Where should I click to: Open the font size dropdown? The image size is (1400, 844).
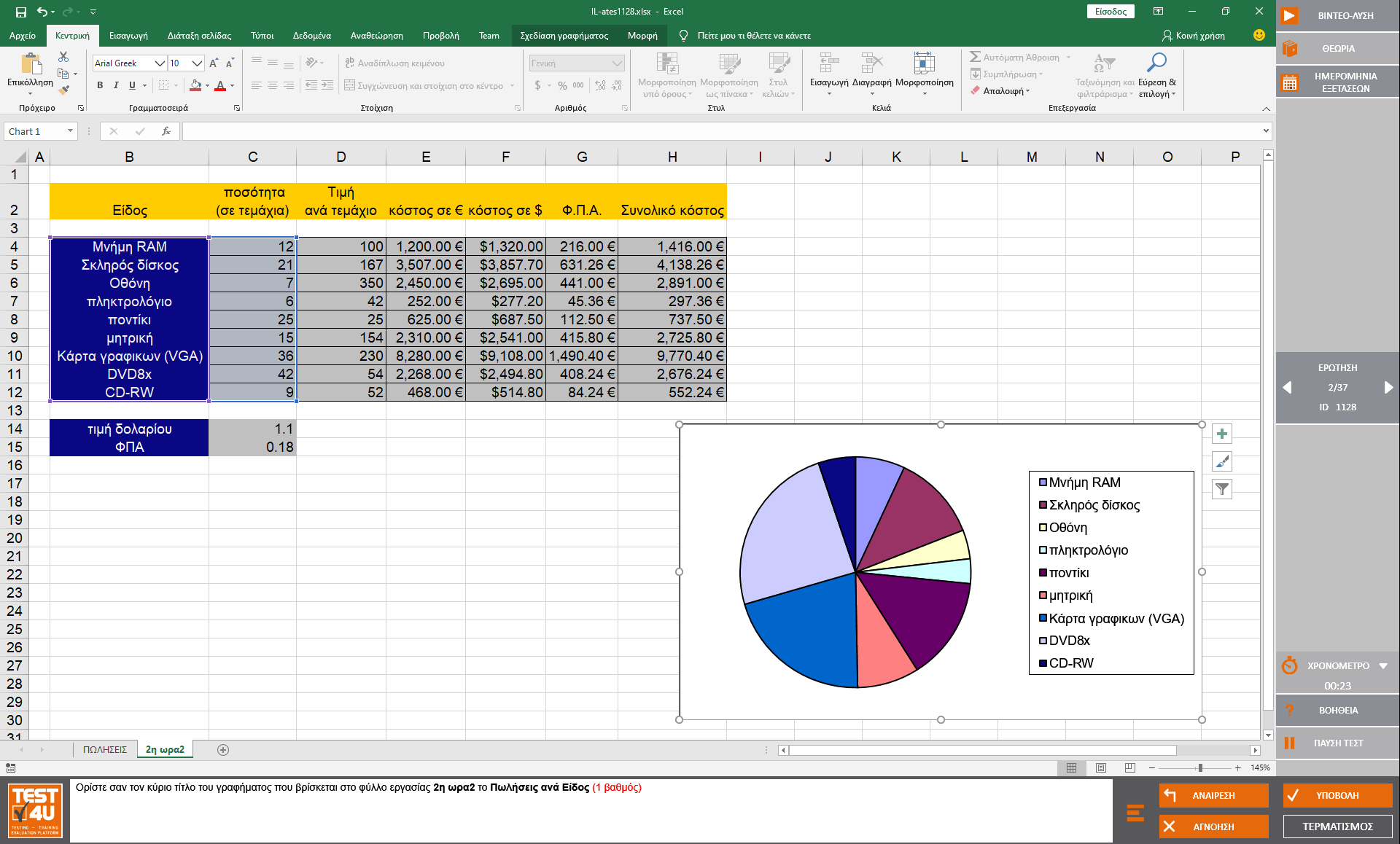pyautogui.click(x=197, y=63)
